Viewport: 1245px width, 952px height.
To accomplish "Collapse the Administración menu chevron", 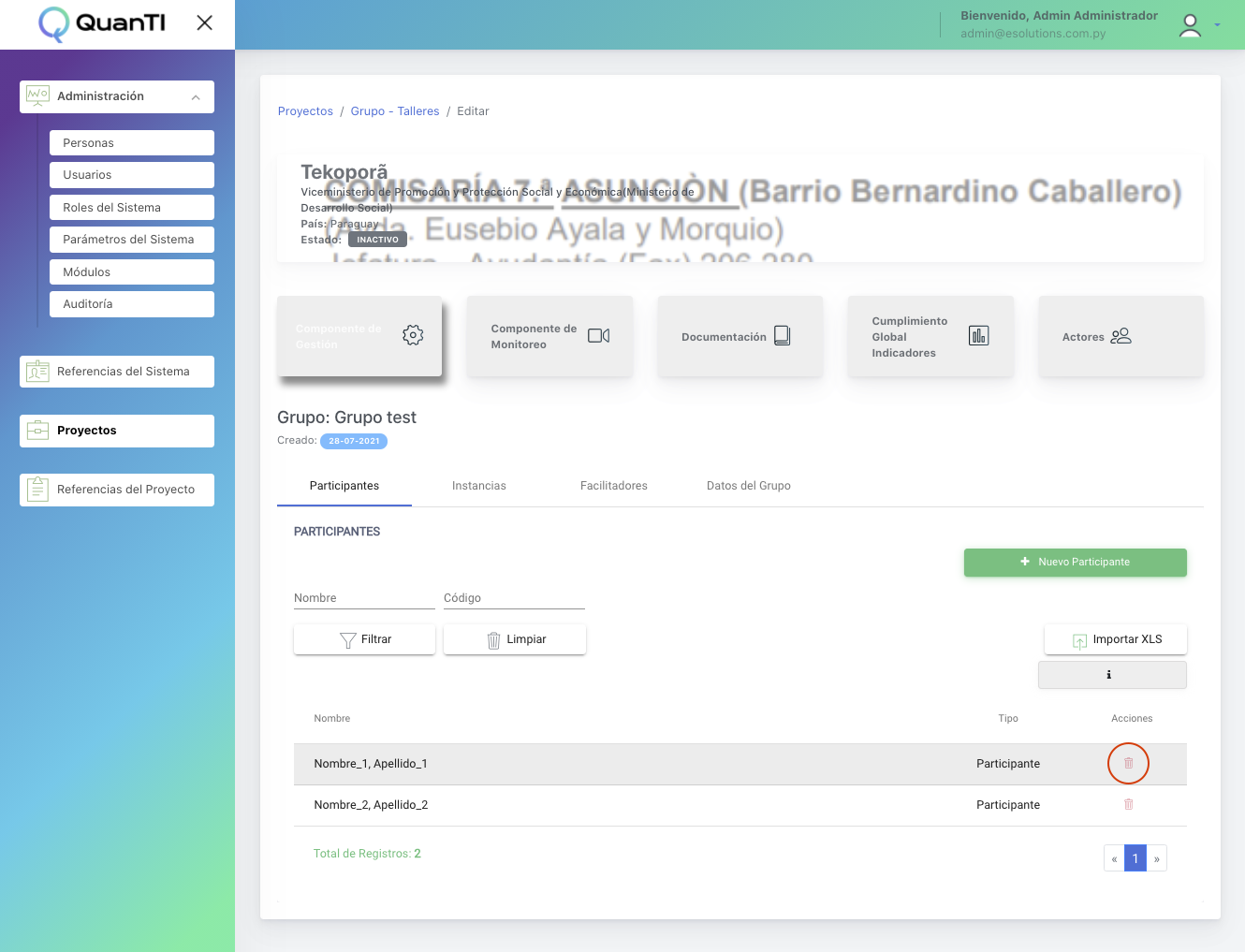I will pos(196,97).
